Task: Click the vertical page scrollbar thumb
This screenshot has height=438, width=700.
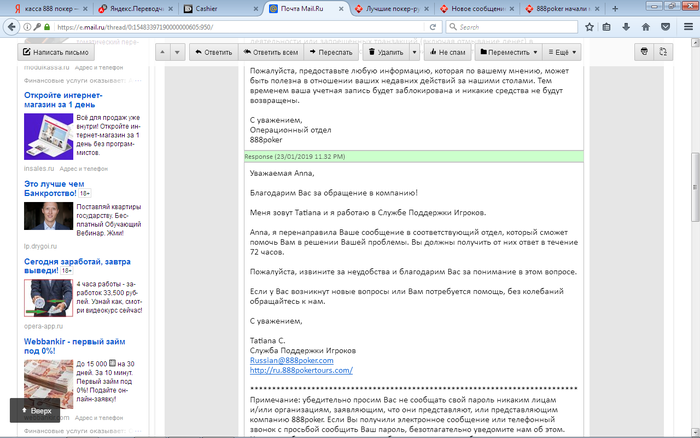Action: pyautogui.click(x=695, y=187)
